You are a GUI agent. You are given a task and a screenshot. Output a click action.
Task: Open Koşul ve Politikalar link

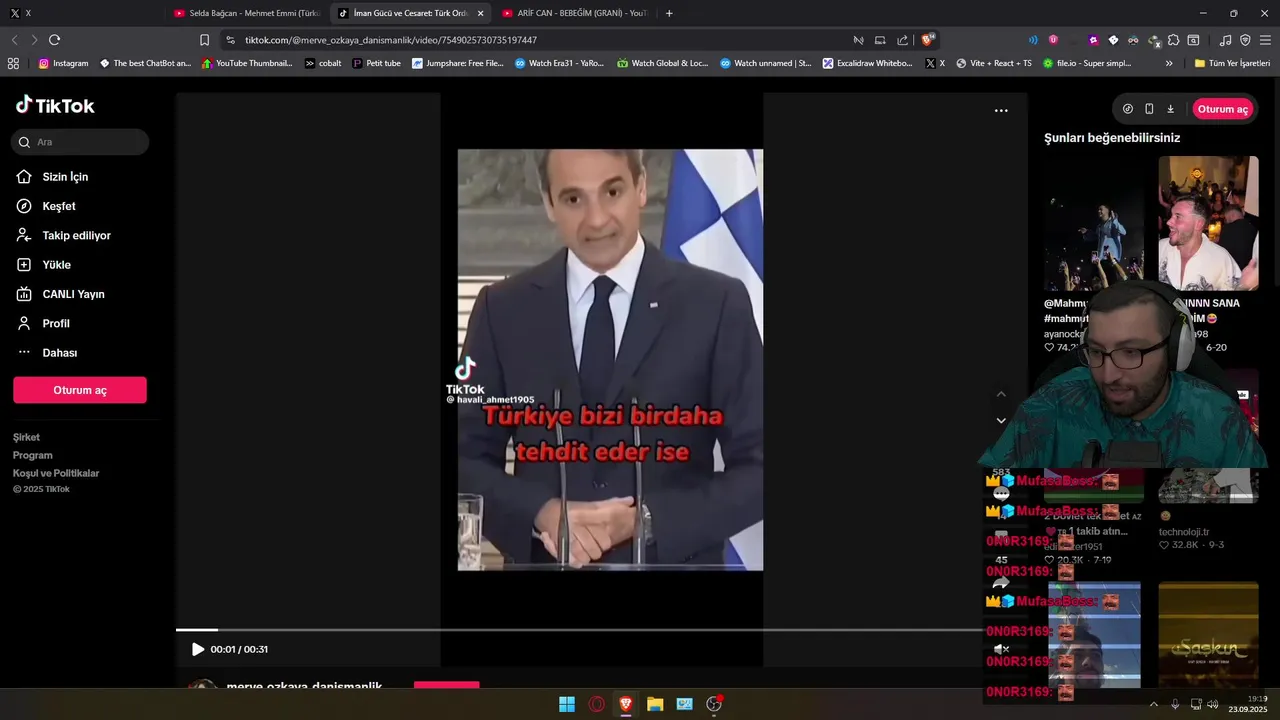click(56, 473)
